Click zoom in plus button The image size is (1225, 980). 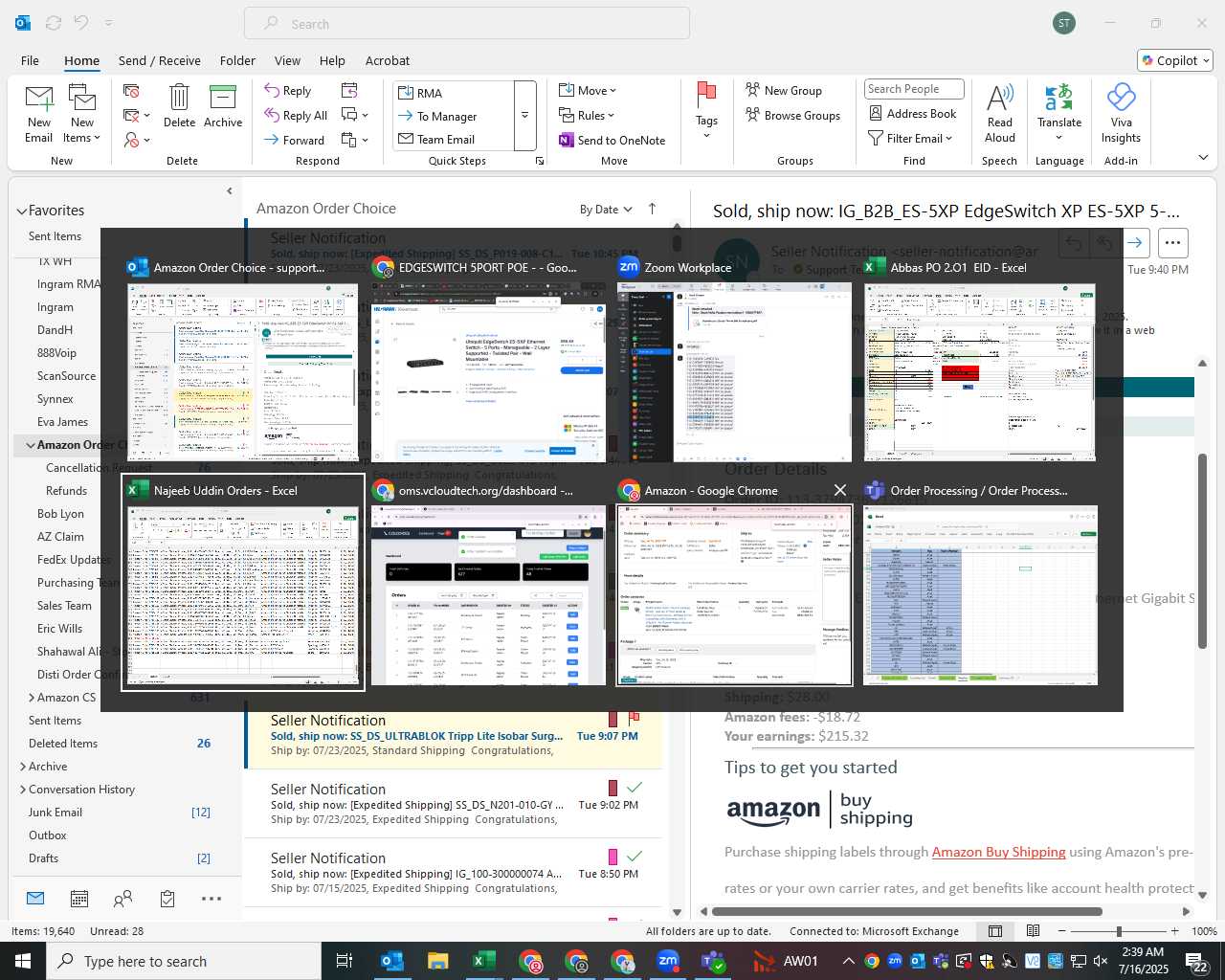point(1174,931)
